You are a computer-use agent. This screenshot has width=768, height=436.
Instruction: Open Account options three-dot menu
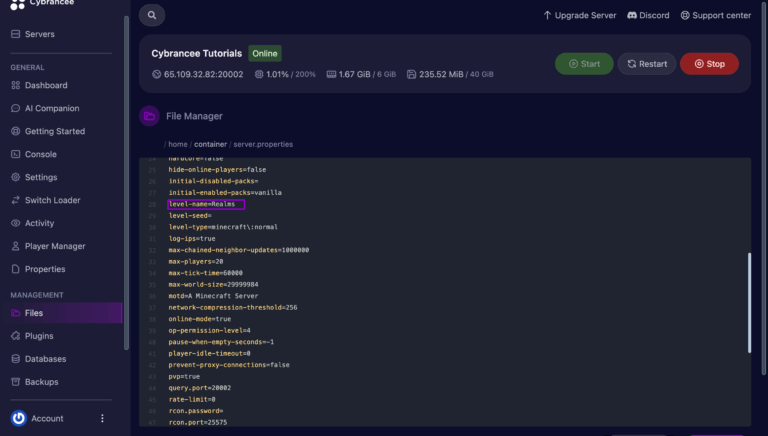click(x=102, y=418)
